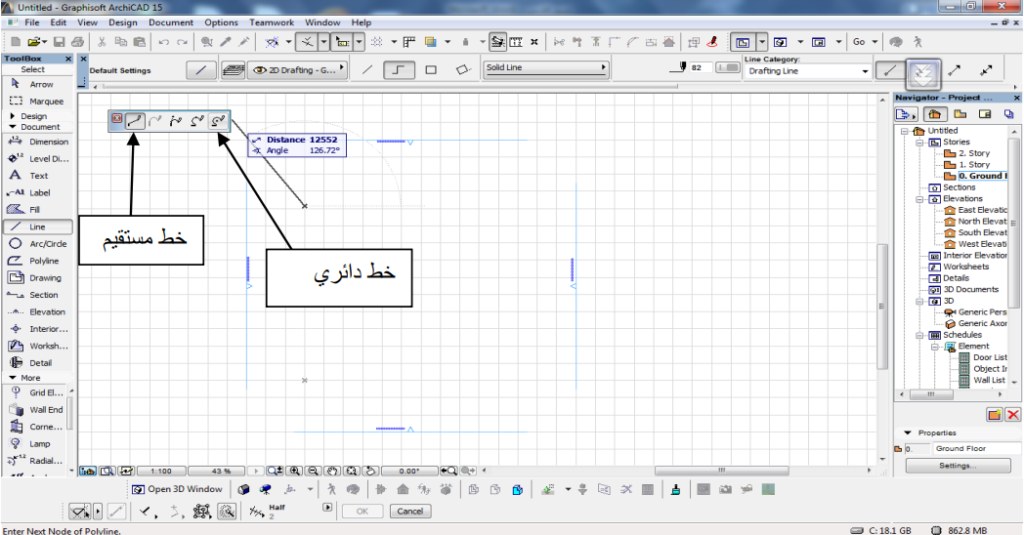Collapse the Elevations tree node
The width and height of the screenshot is (1024, 535).
(920, 199)
